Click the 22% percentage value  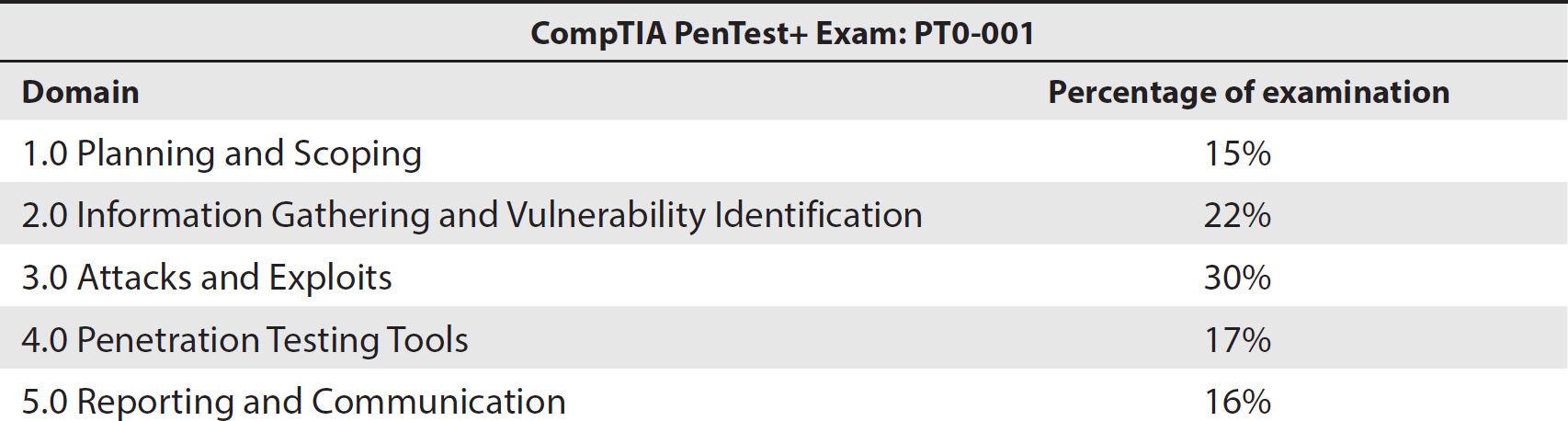(x=1237, y=215)
